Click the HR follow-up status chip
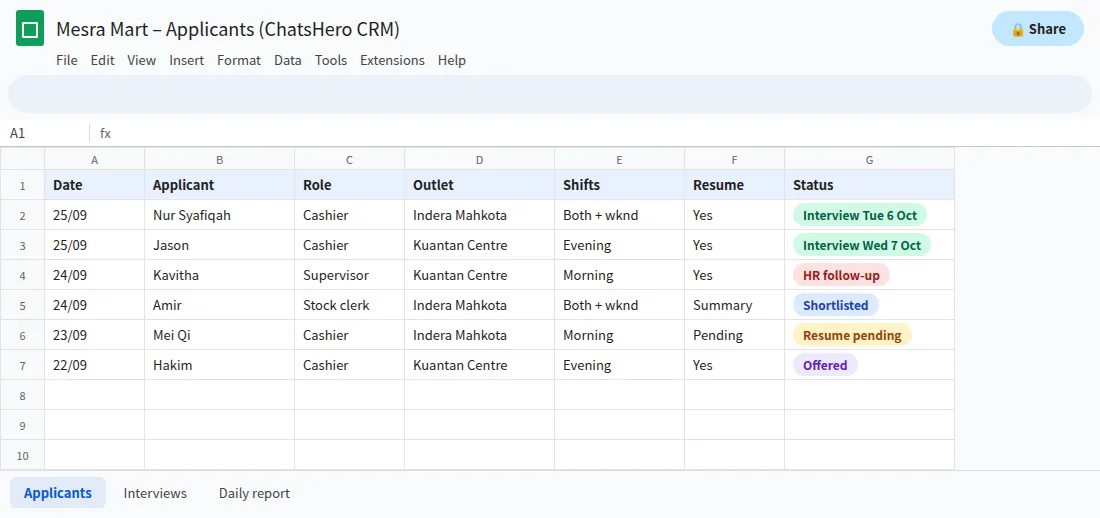 tap(841, 275)
